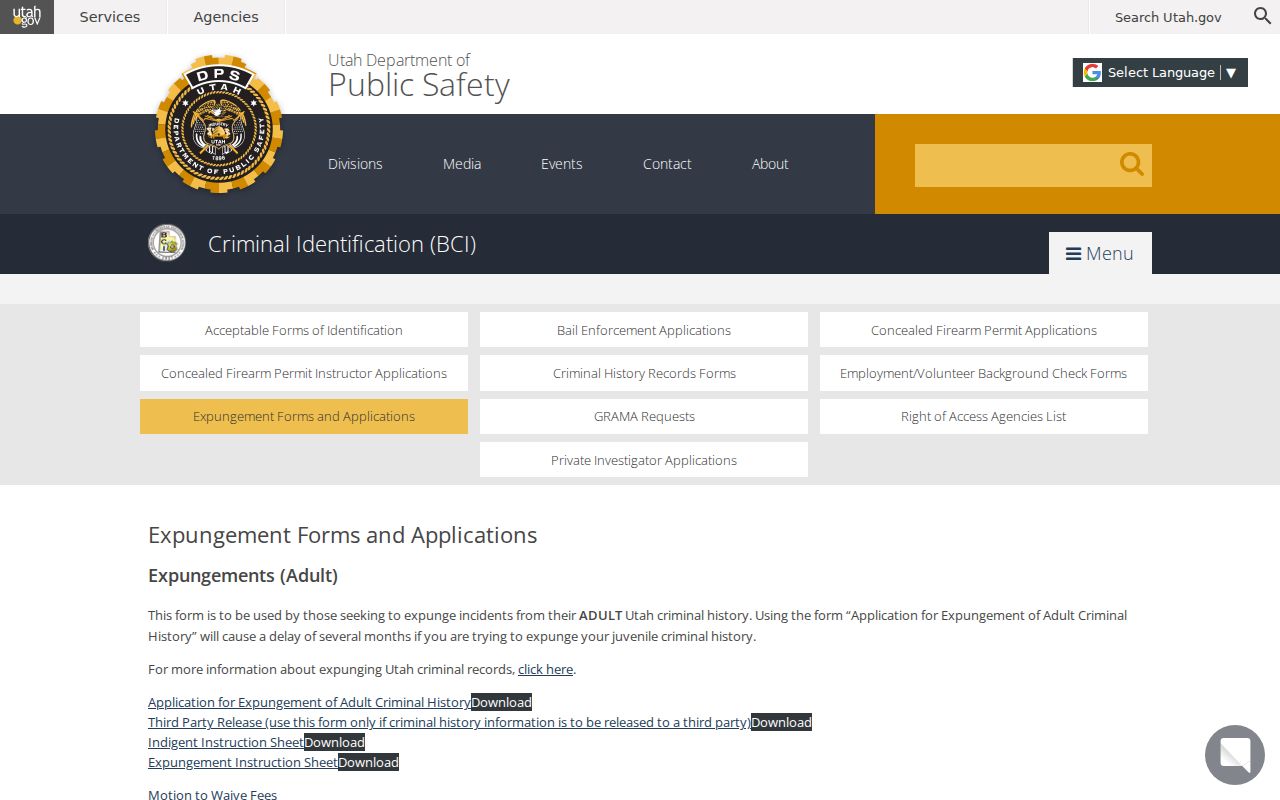Download the Expungement Instruction Sheet
Screen dimensions: 1280x800
tap(369, 762)
